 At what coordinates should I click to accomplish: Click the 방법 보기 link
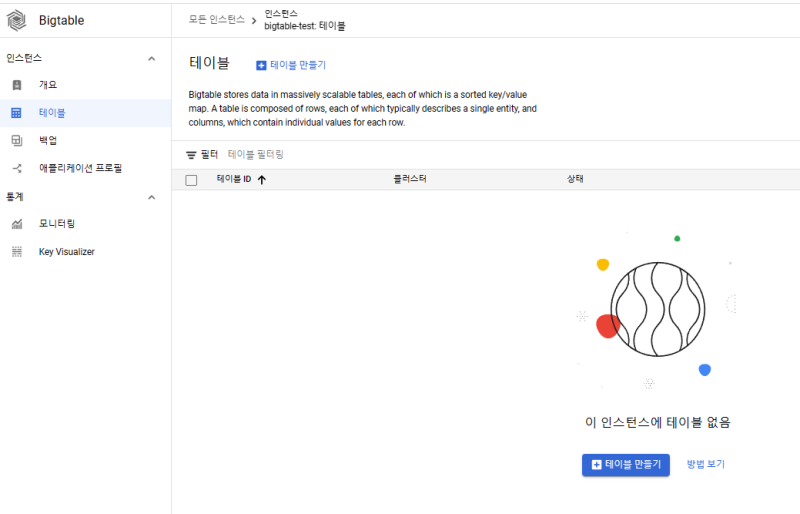(706, 464)
